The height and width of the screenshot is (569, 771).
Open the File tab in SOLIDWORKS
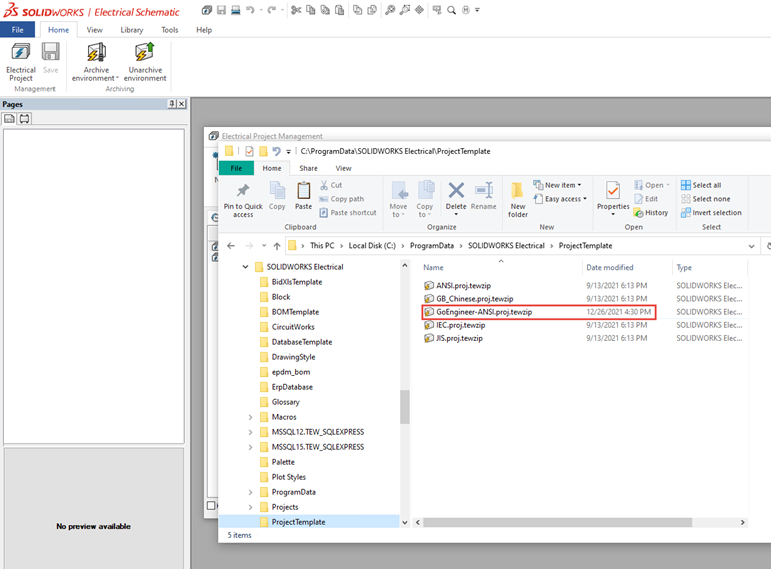[x=17, y=30]
